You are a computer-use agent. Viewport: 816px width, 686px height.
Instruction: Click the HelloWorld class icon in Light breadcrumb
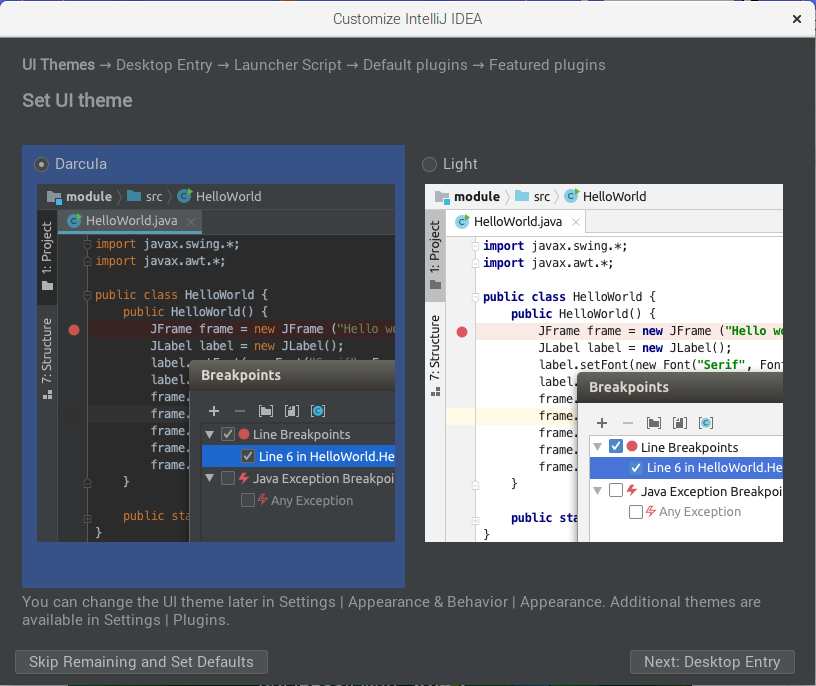(x=571, y=196)
